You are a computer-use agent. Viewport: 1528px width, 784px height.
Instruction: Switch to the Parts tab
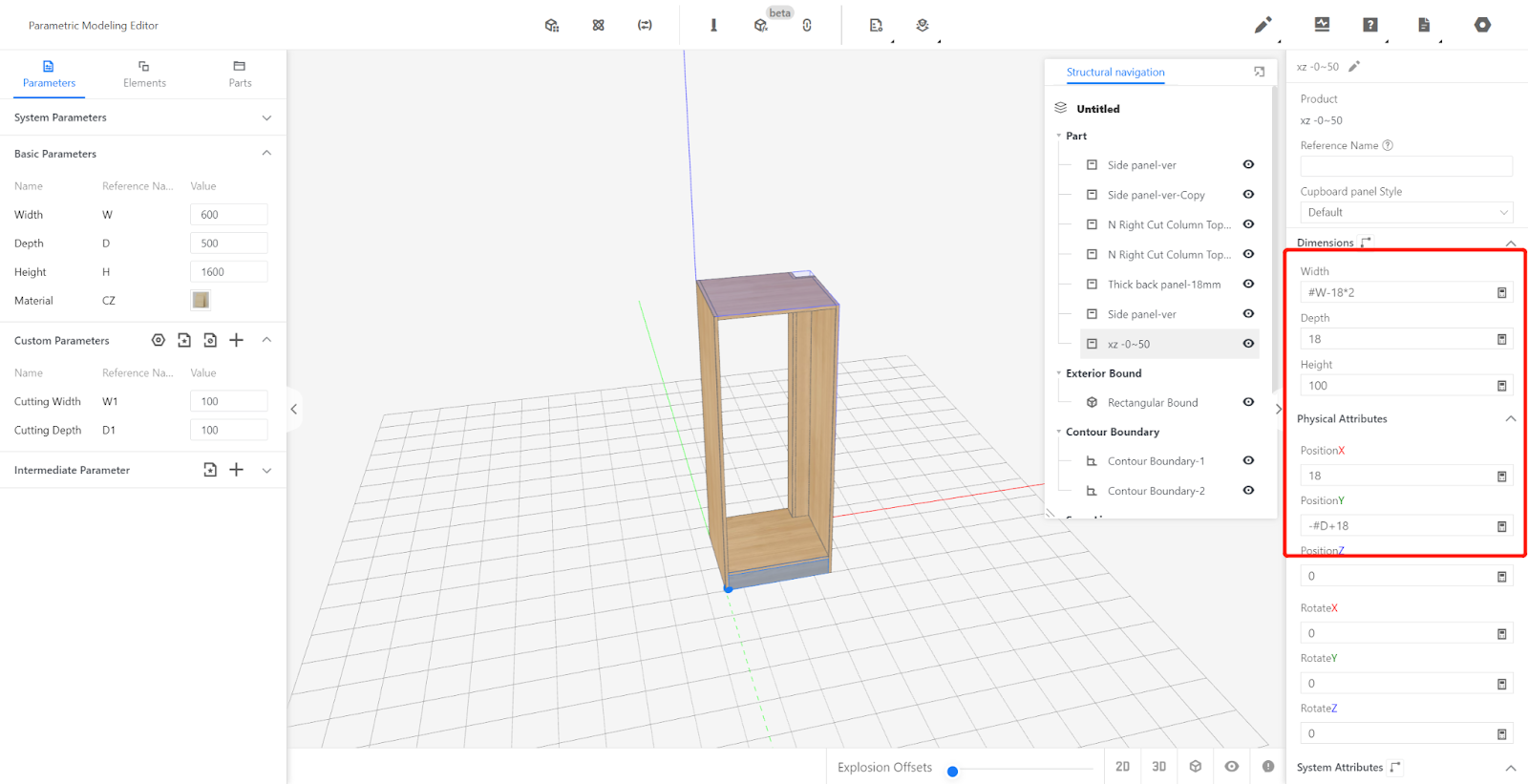240,74
